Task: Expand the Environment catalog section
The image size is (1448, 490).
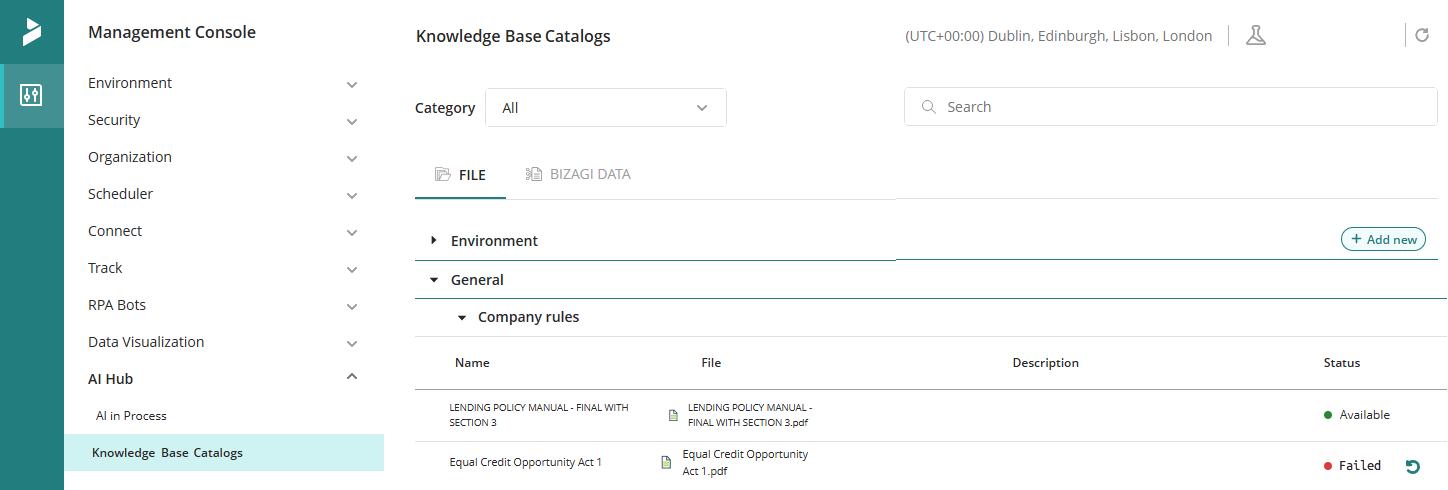Action: tap(434, 241)
